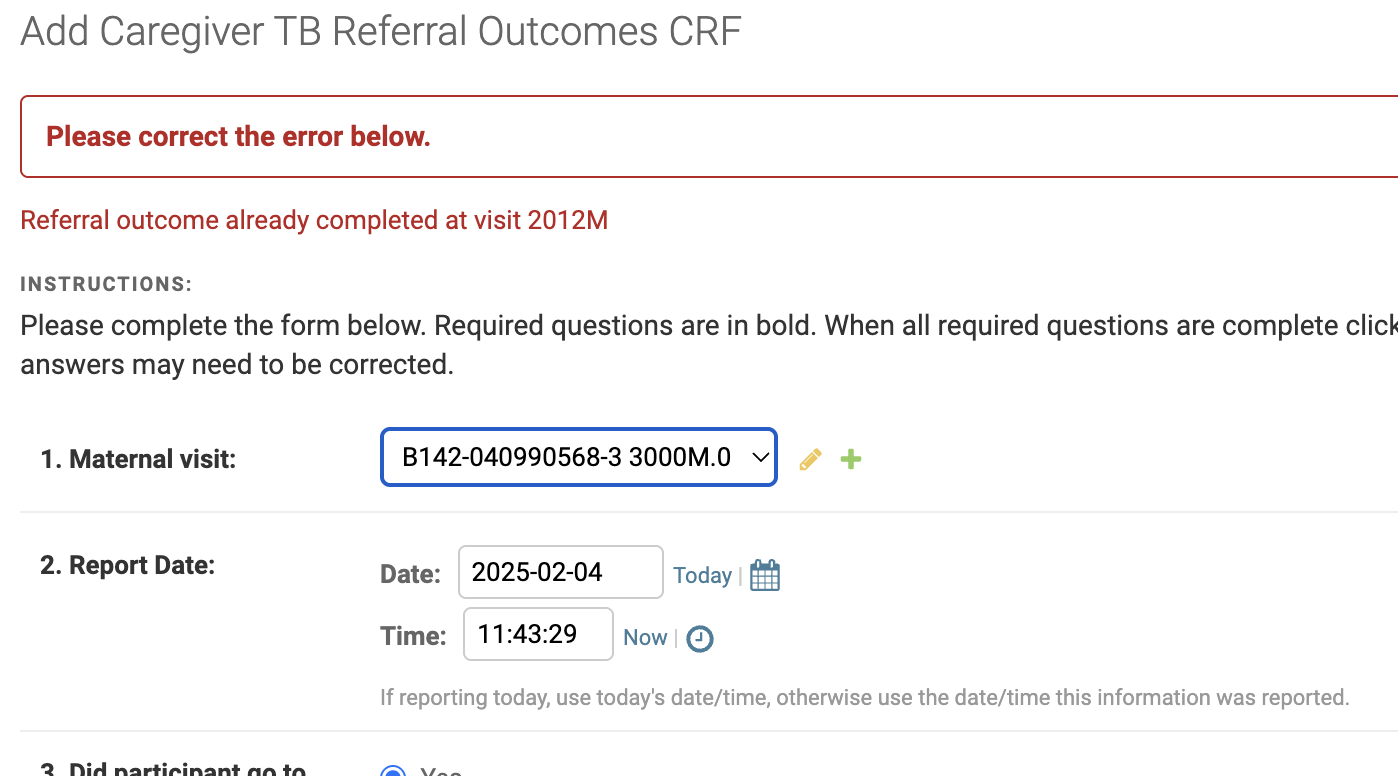Viewport: 1398px width, 776px height.
Task: Focus the report Date input field
Action: pyautogui.click(x=561, y=572)
